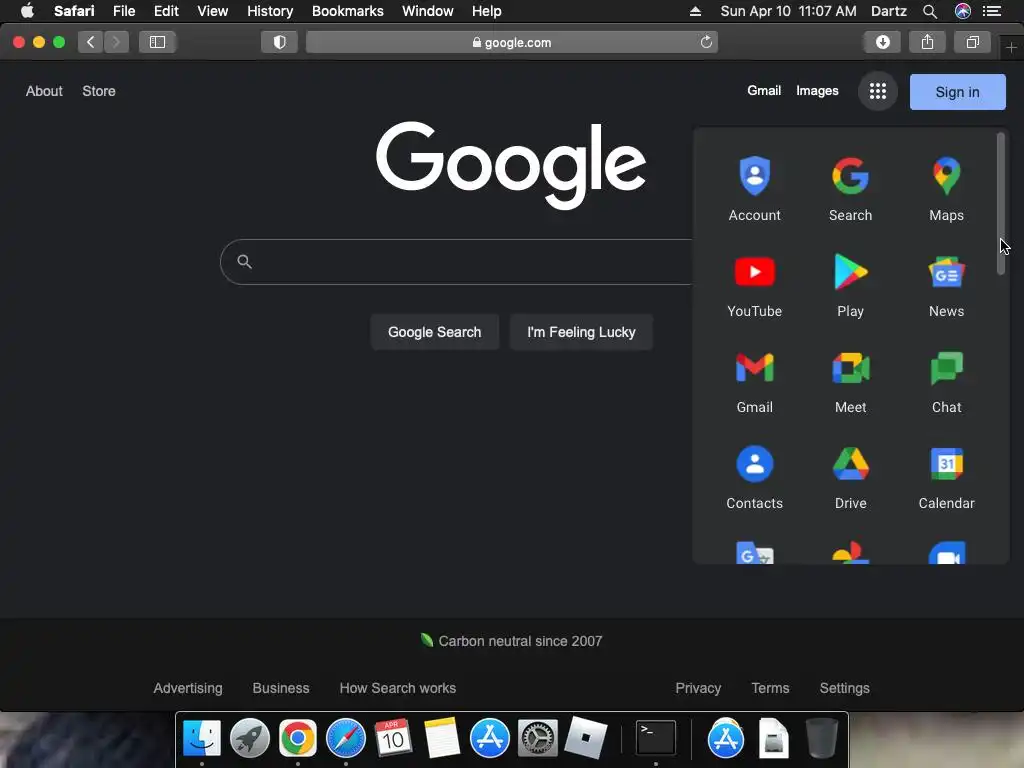Open the Images link
1024x768 pixels.
point(817,91)
